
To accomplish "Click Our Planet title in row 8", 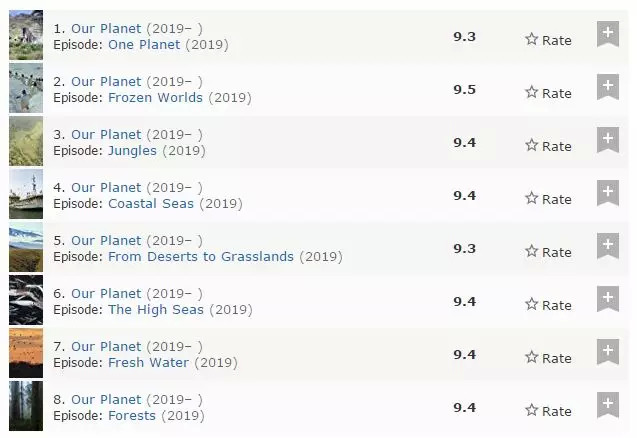I will (106, 399).
